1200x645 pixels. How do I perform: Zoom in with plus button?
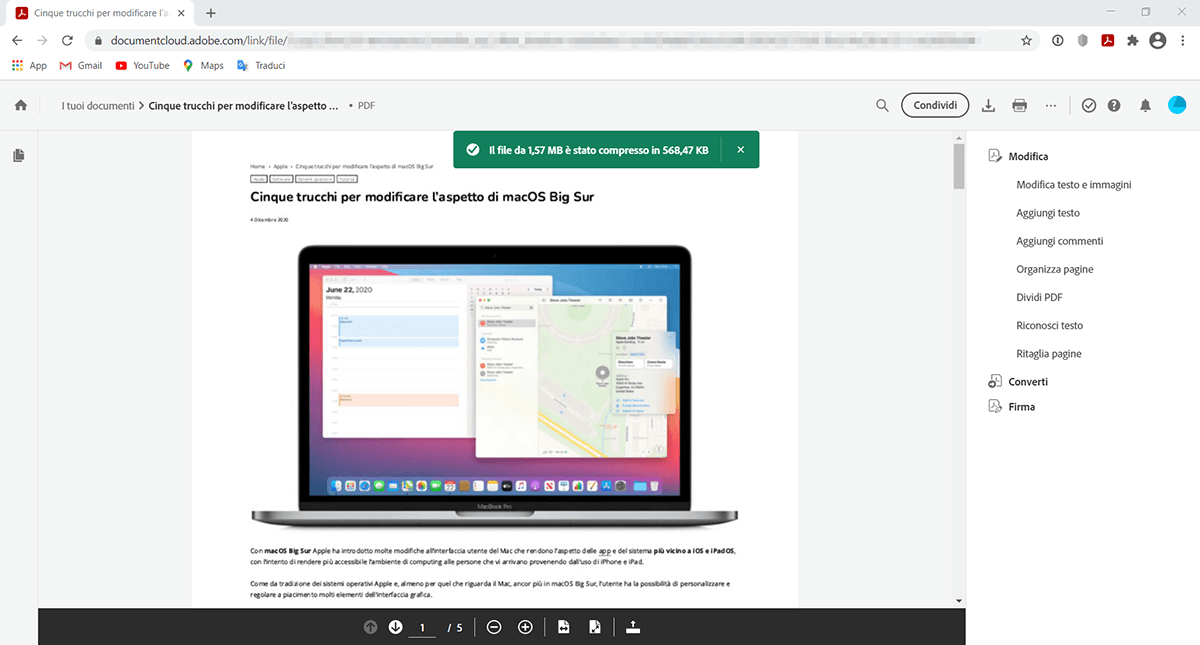click(x=525, y=627)
